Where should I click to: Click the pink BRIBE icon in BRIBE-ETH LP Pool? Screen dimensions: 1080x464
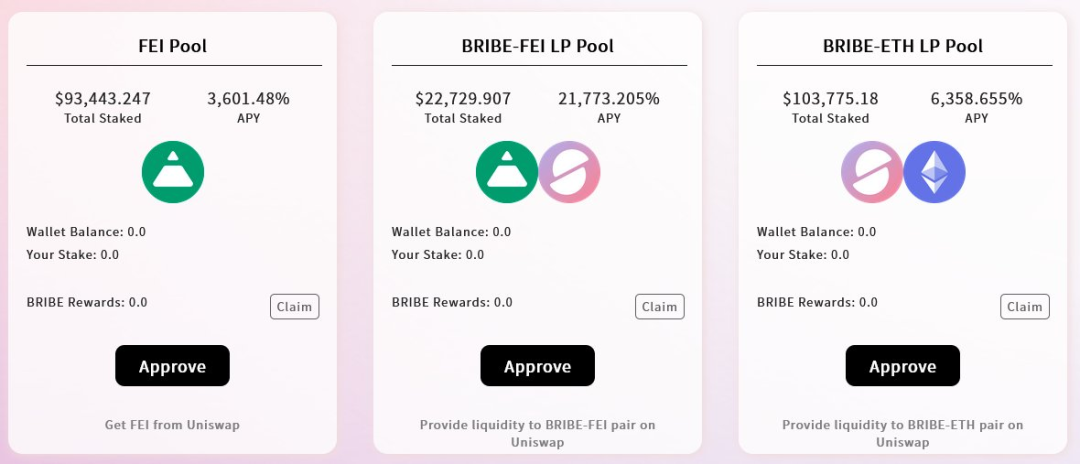[872, 172]
